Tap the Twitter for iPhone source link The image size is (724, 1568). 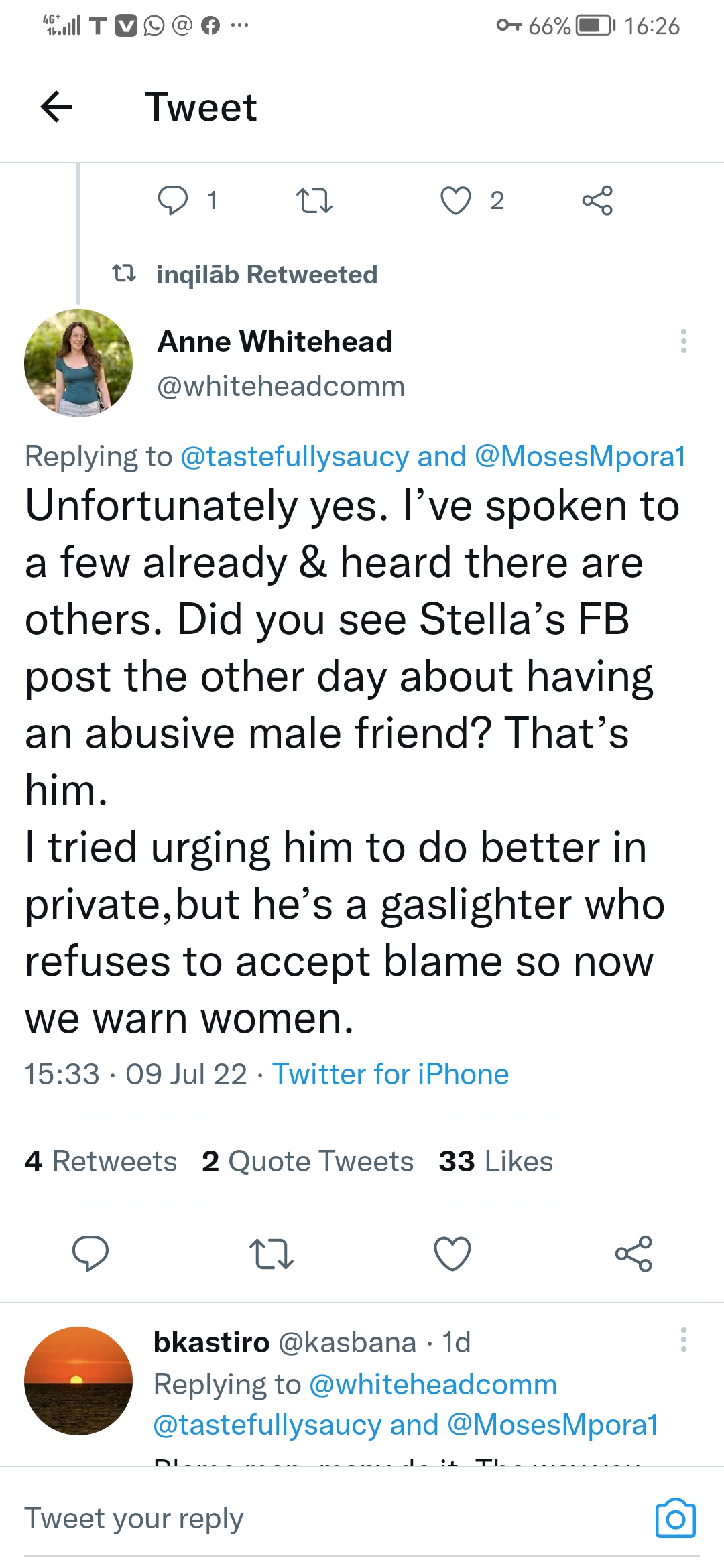click(x=390, y=1074)
